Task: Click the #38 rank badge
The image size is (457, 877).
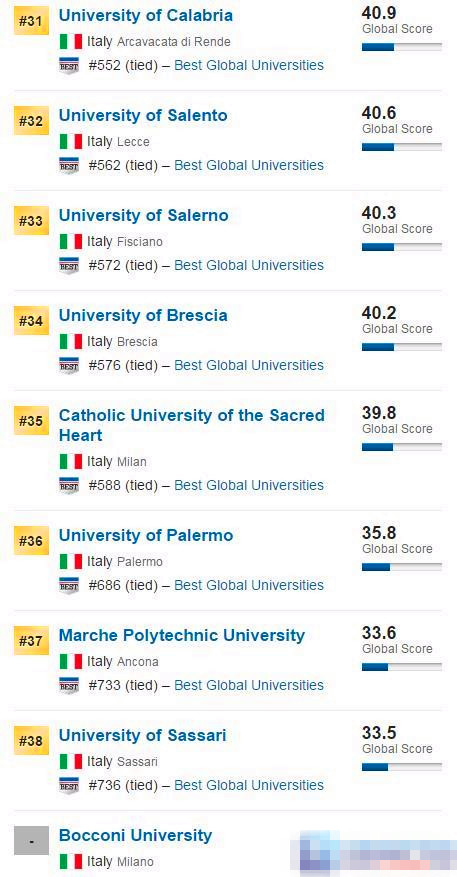Action: tap(31, 741)
